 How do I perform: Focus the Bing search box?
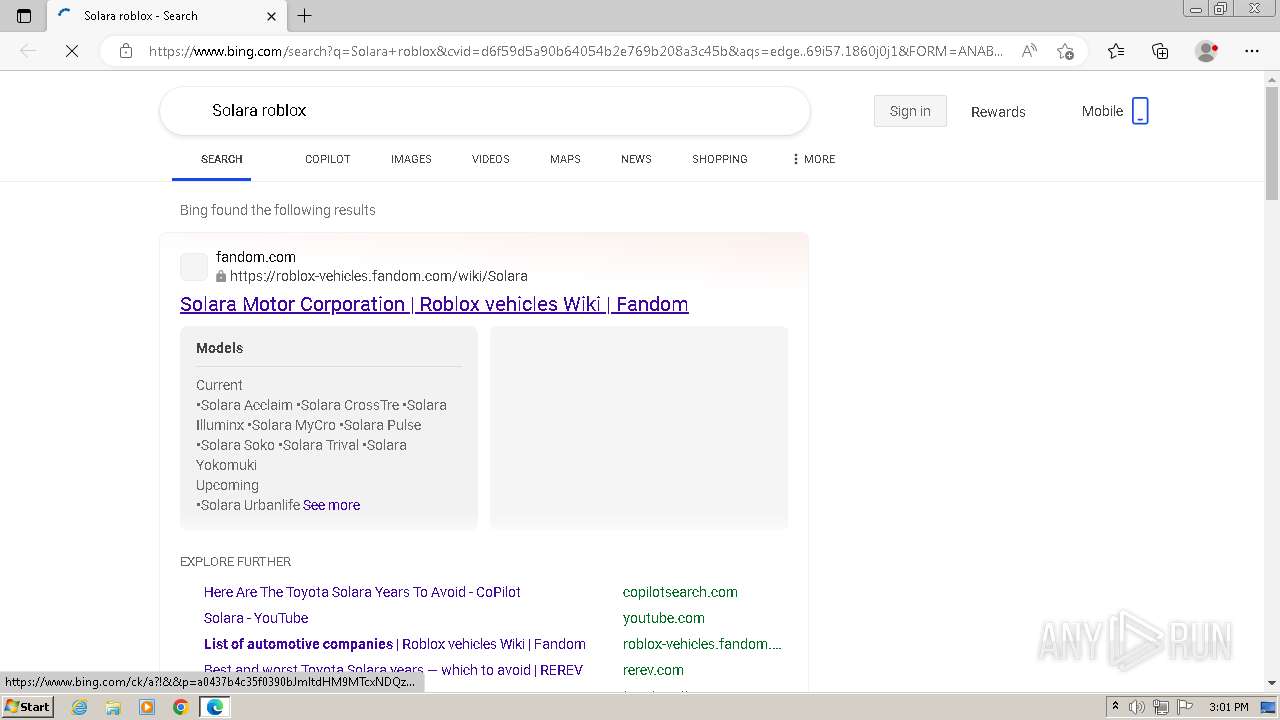pos(485,110)
